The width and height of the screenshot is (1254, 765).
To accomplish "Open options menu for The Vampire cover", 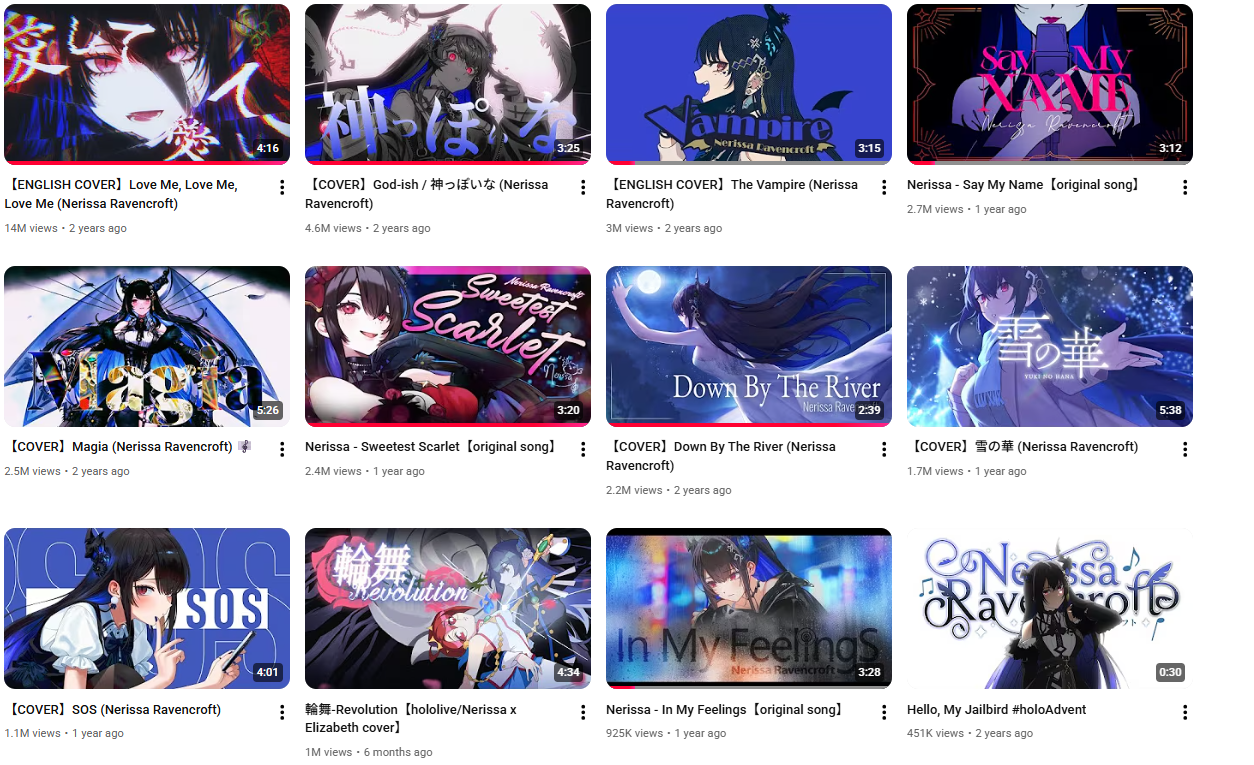I will coord(884,187).
